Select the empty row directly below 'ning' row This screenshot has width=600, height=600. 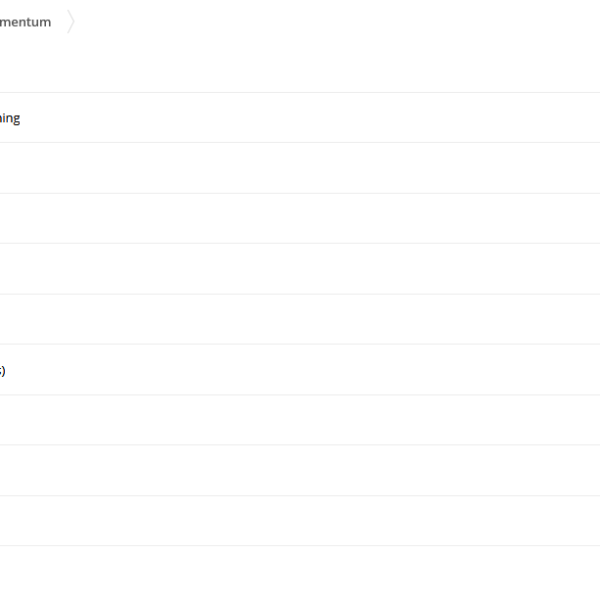(x=300, y=168)
